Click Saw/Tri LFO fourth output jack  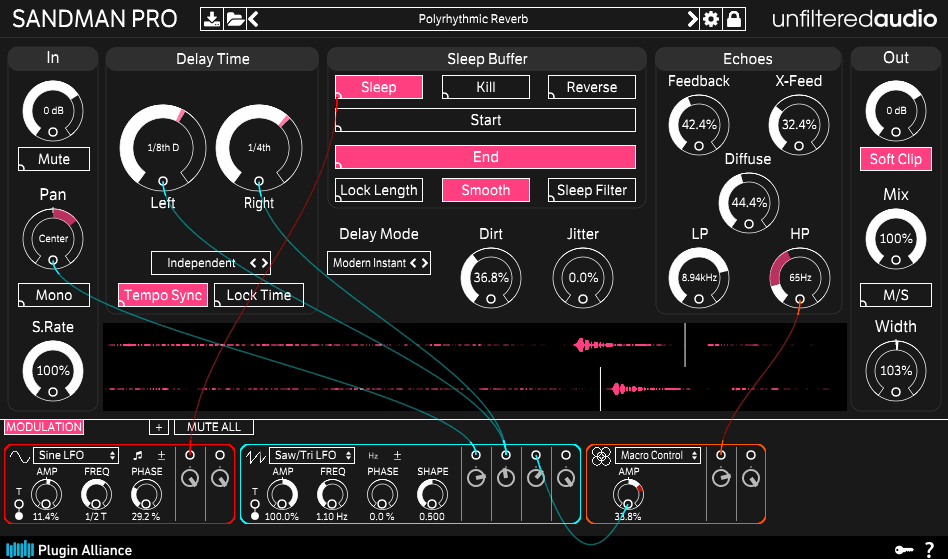(566, 455)
